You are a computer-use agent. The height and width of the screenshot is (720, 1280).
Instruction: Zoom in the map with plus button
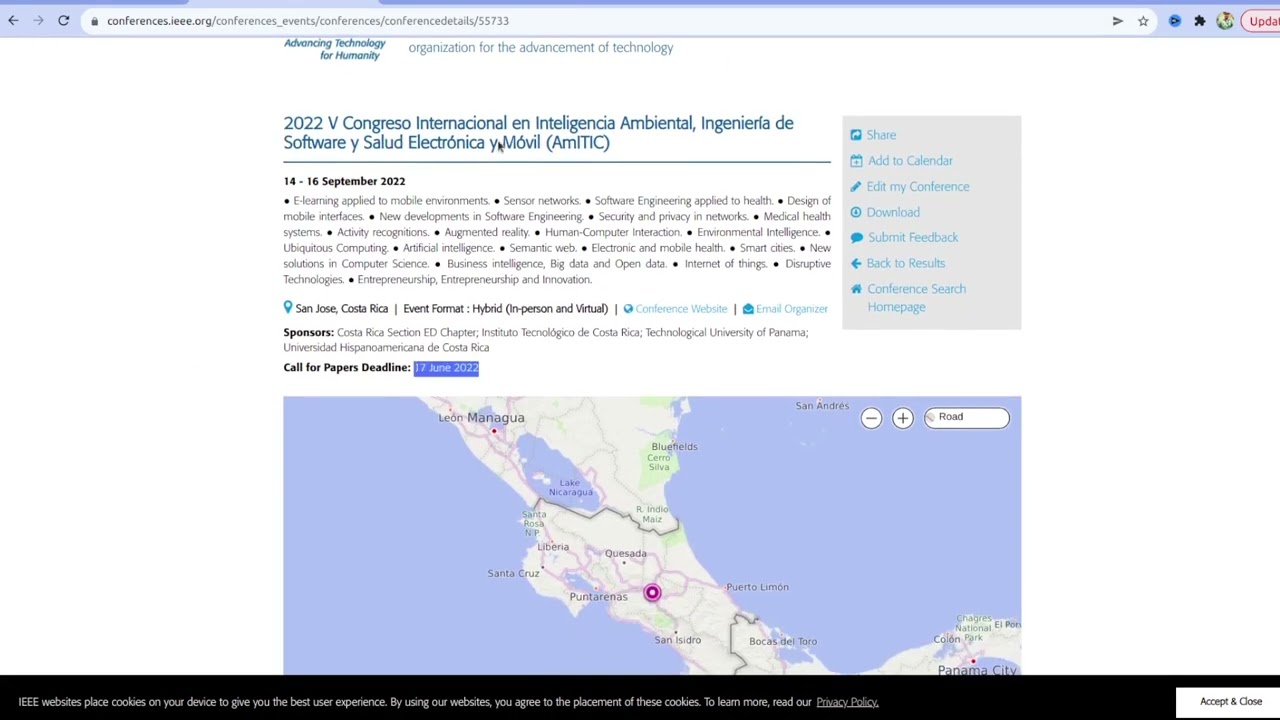click(x=902, y=418)
